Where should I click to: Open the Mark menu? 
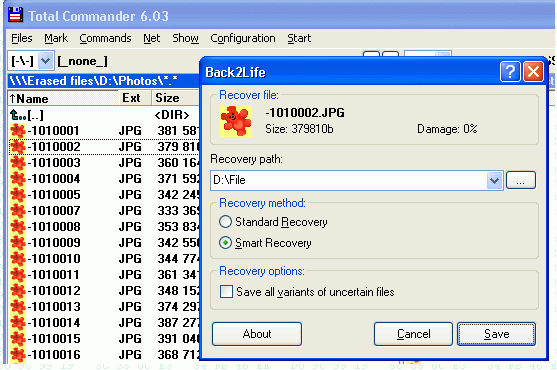[x=56, y=38]
